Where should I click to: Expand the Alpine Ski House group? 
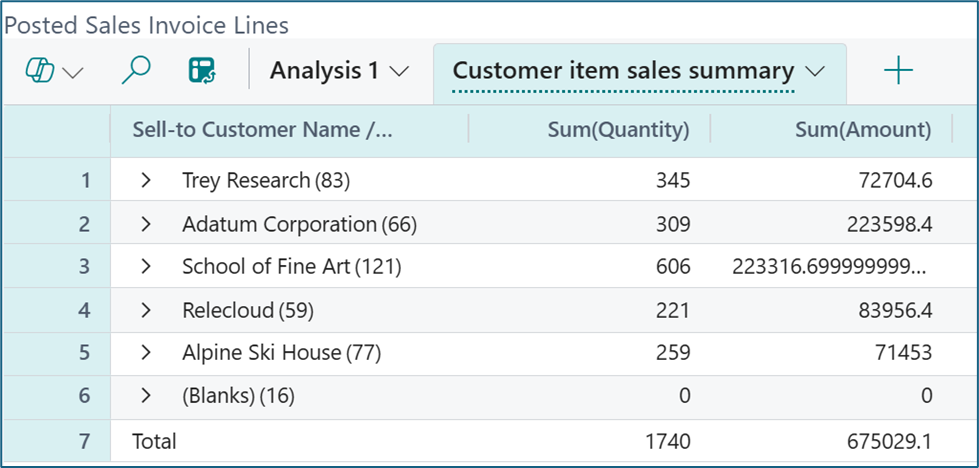click(x=146, y=353)
